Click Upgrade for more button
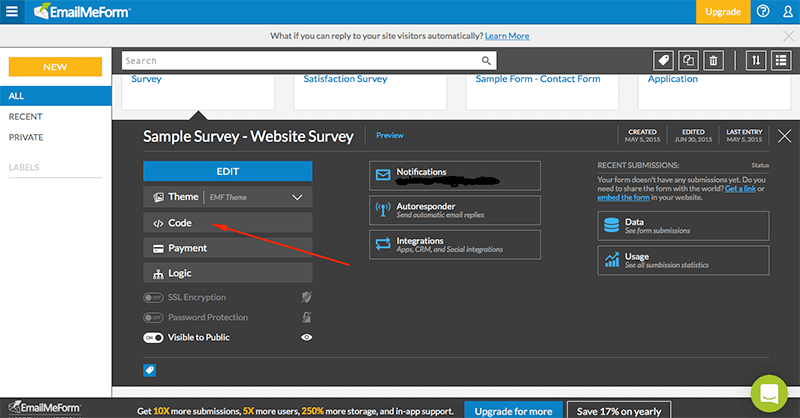 513,411
